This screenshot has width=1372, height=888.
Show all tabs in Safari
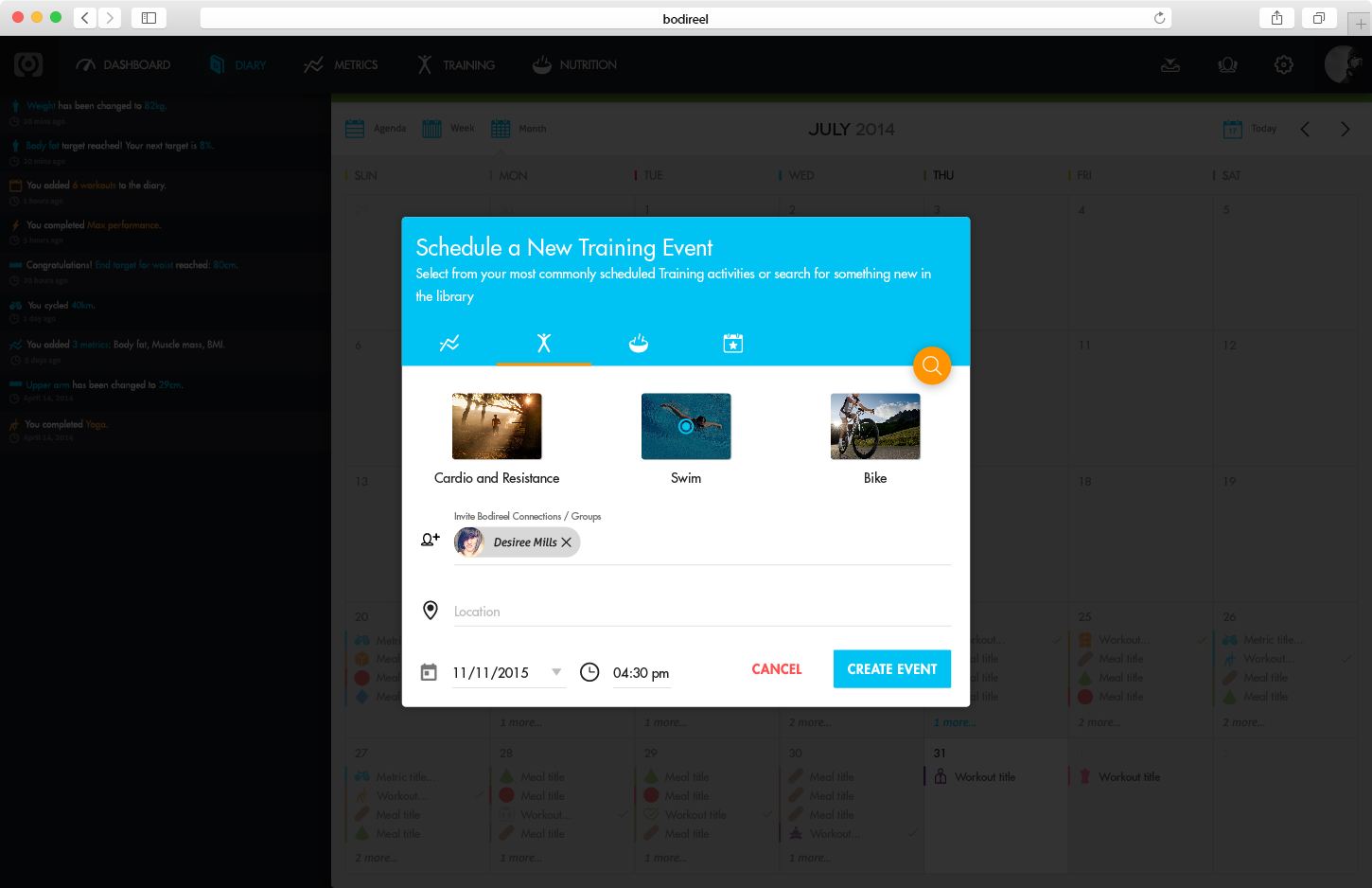point(1319,17)
